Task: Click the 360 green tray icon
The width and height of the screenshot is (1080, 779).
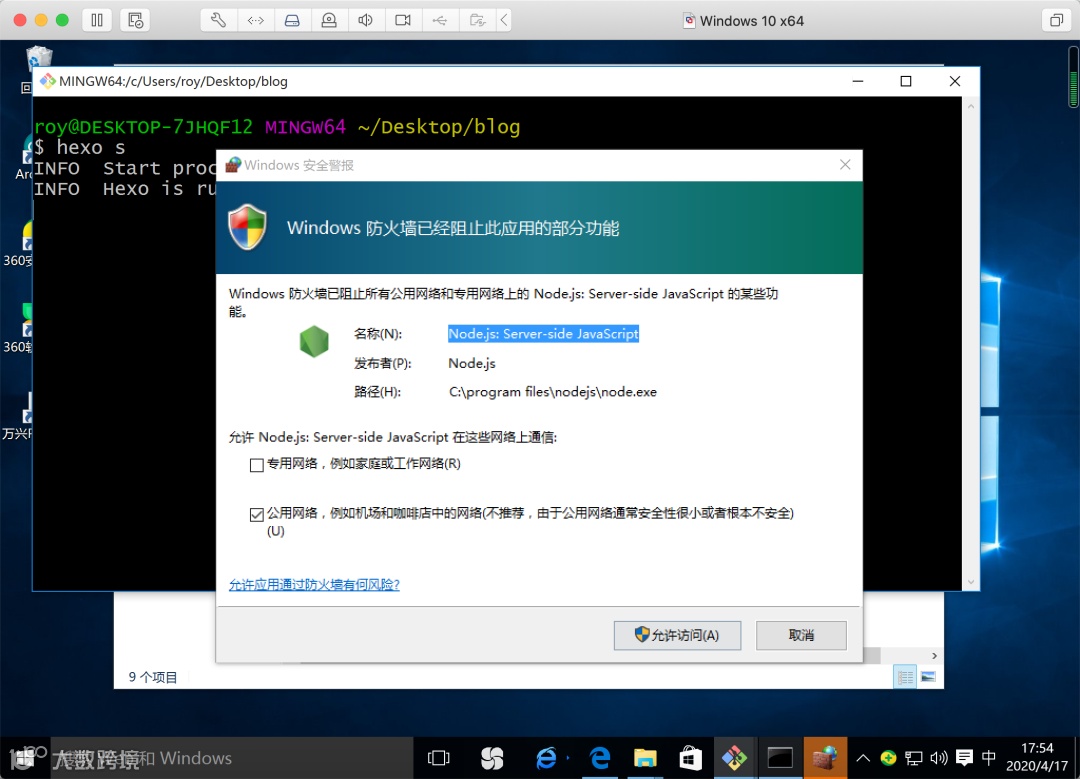Action: 889,758
